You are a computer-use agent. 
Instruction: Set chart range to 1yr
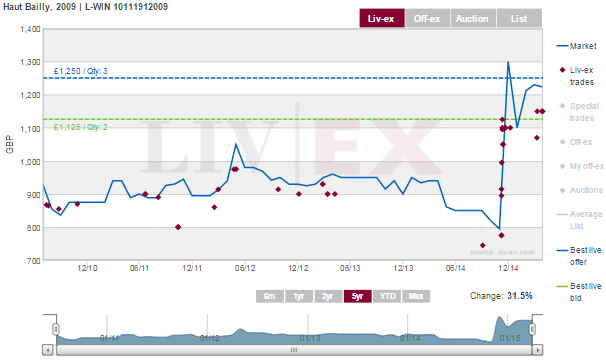click(299, 296)
